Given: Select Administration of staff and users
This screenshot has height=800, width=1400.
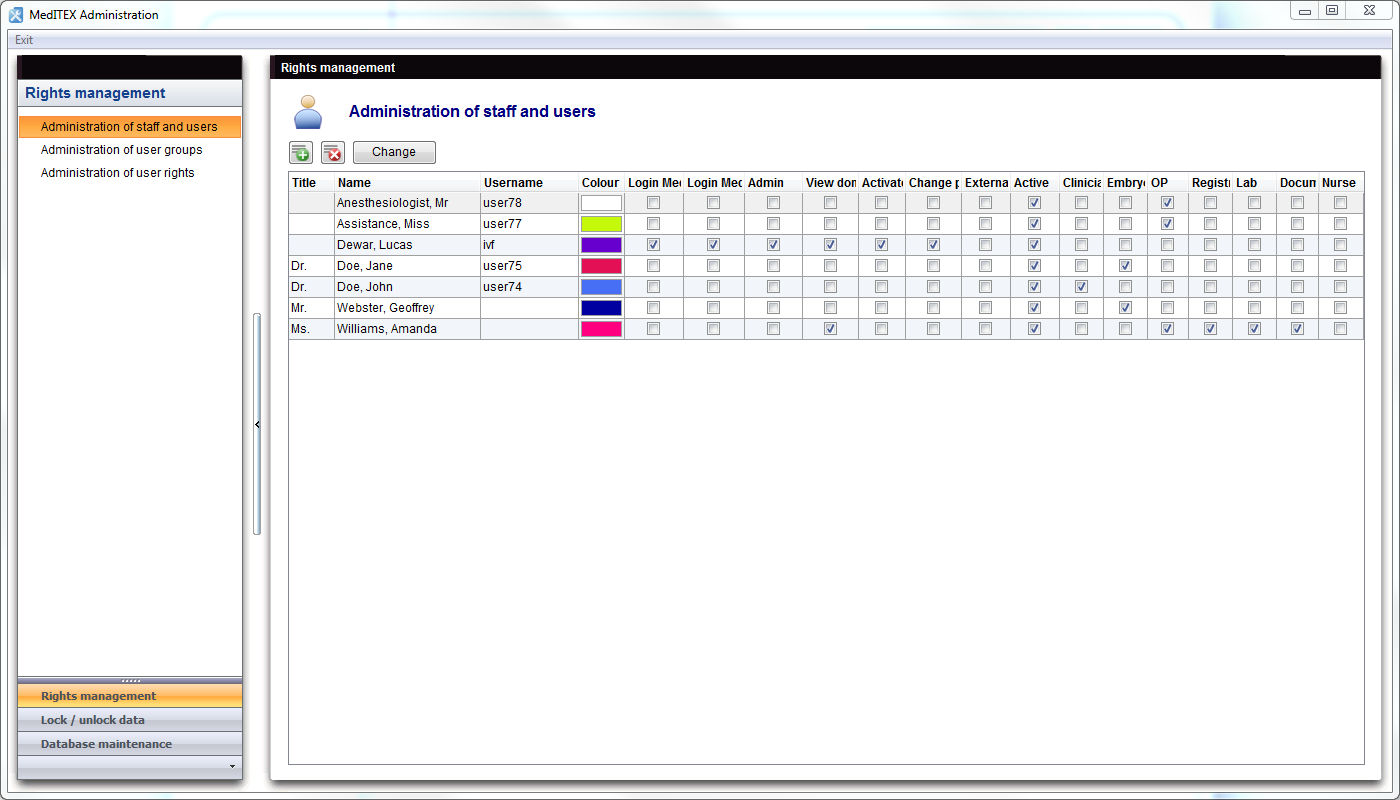Looking at the screenshot, I should click(130, 127).
